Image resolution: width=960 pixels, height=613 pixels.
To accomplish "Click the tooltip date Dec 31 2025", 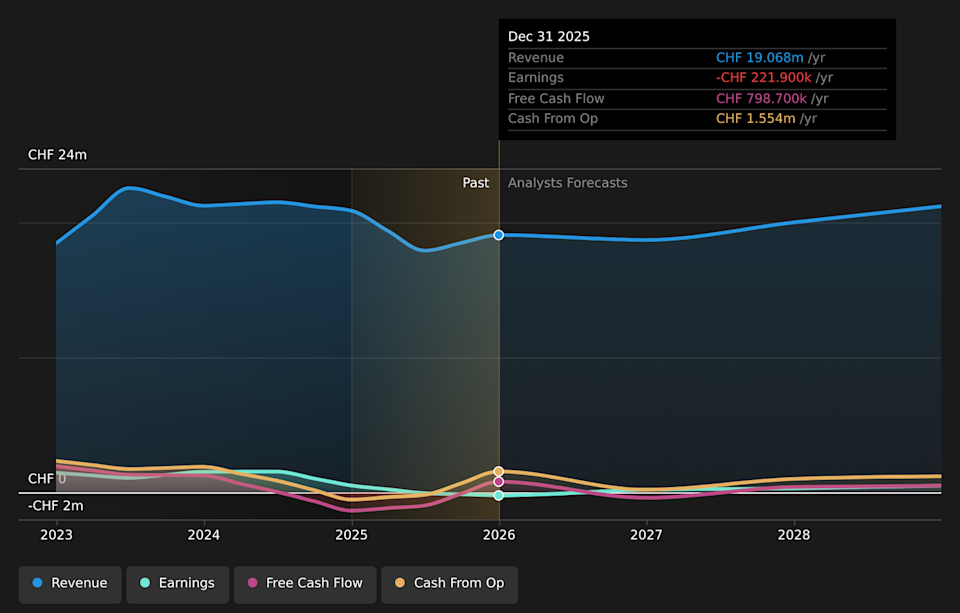I will (549, 37).
